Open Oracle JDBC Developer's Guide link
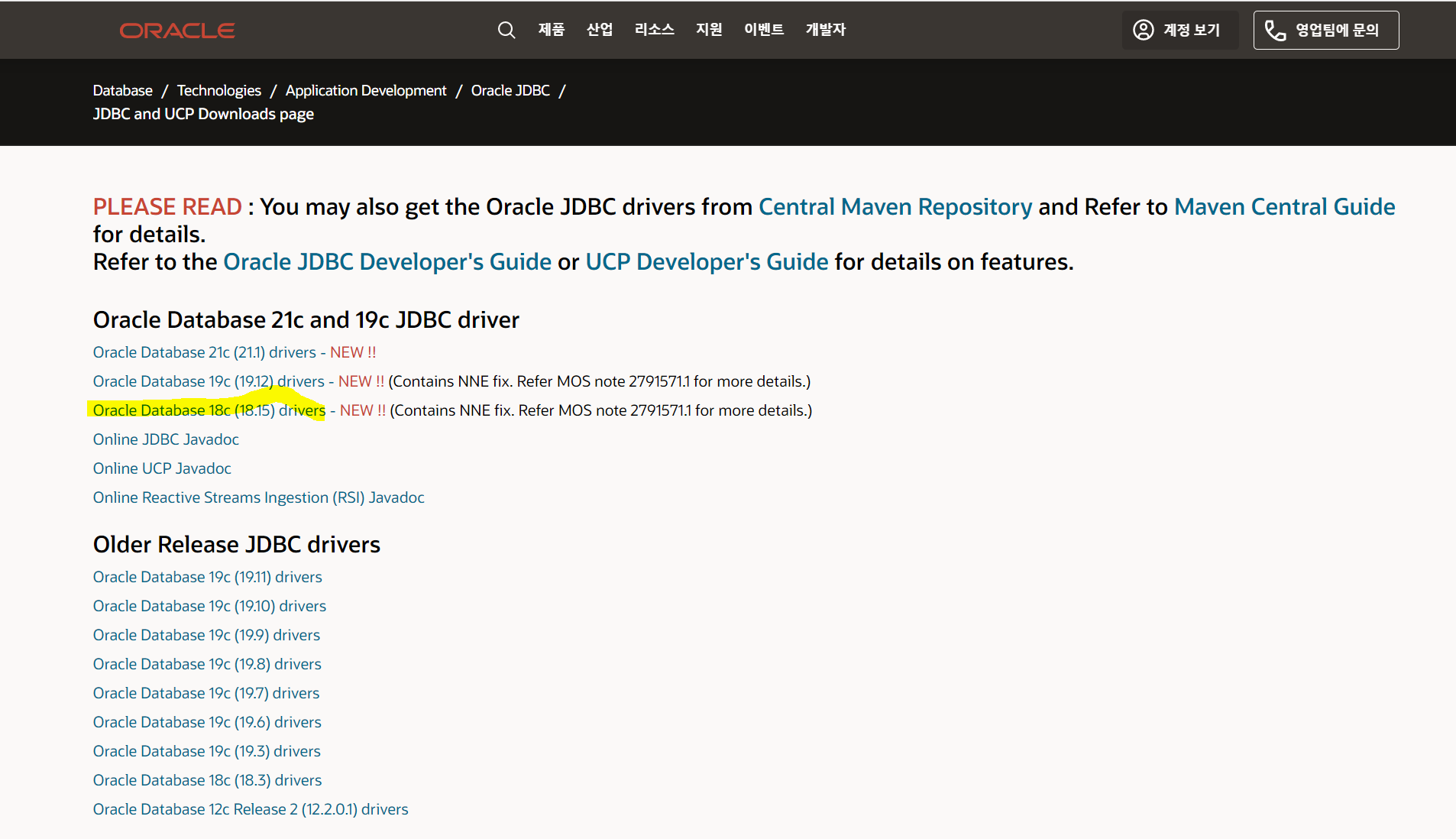Viewport: 1456px width, 839px height. 387,261
